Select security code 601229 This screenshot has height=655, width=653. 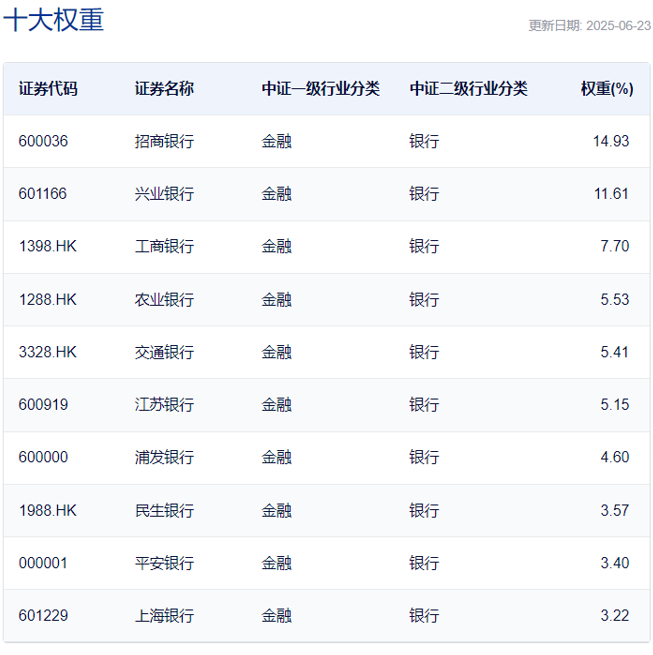43,616
